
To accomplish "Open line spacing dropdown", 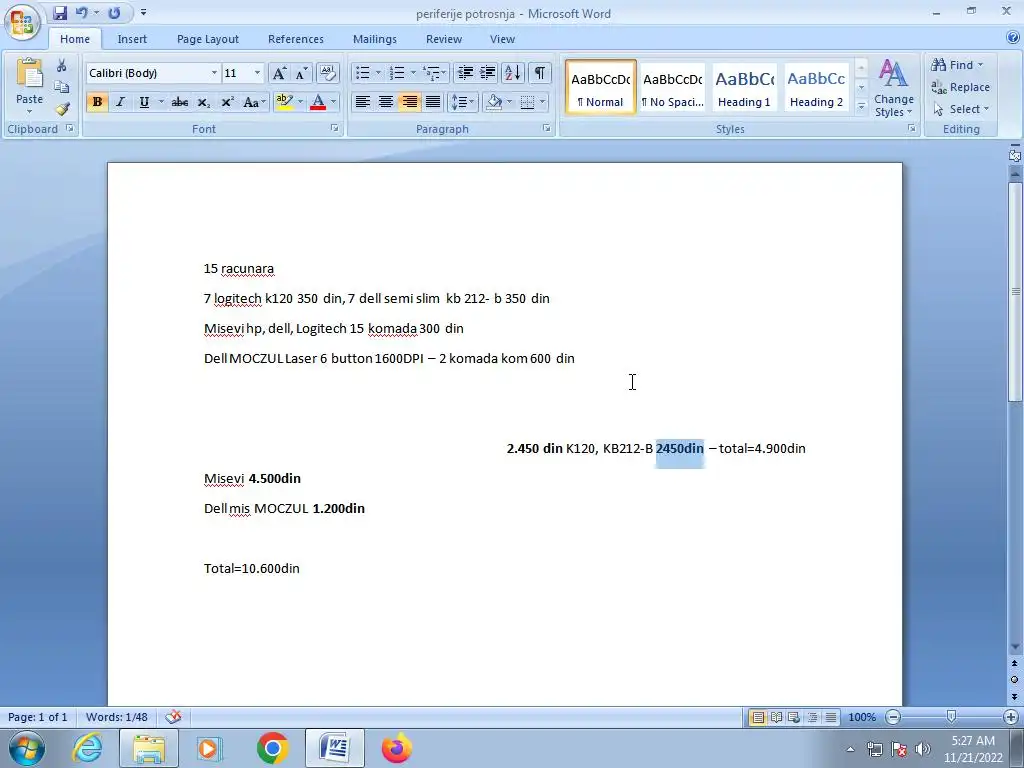I will pos(462,102).
